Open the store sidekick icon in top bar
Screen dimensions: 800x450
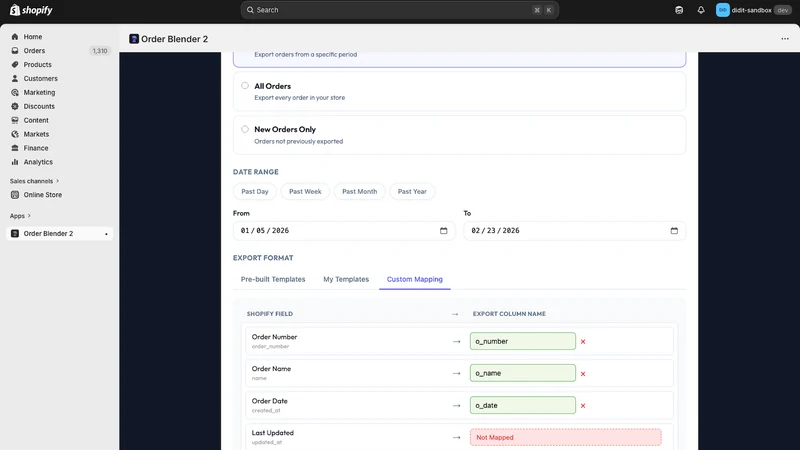(x=679, y=10)
